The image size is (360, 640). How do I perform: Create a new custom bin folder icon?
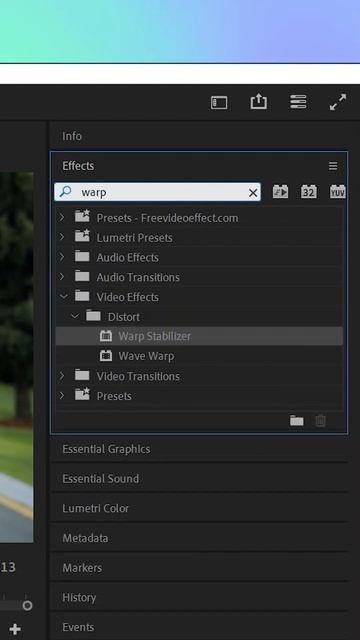[x=297, y=420]
